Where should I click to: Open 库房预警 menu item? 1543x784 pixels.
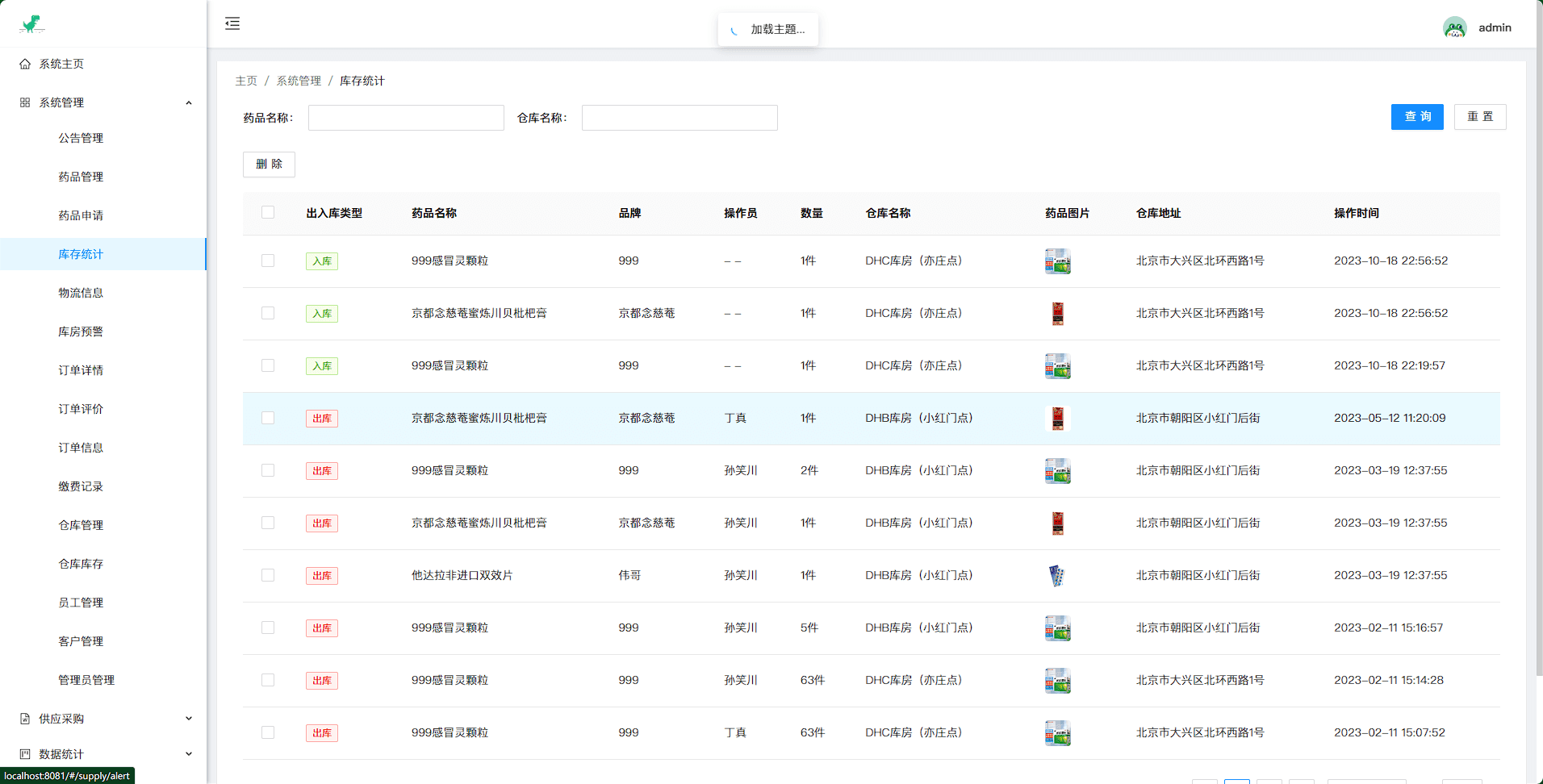(x=103, y=332)
